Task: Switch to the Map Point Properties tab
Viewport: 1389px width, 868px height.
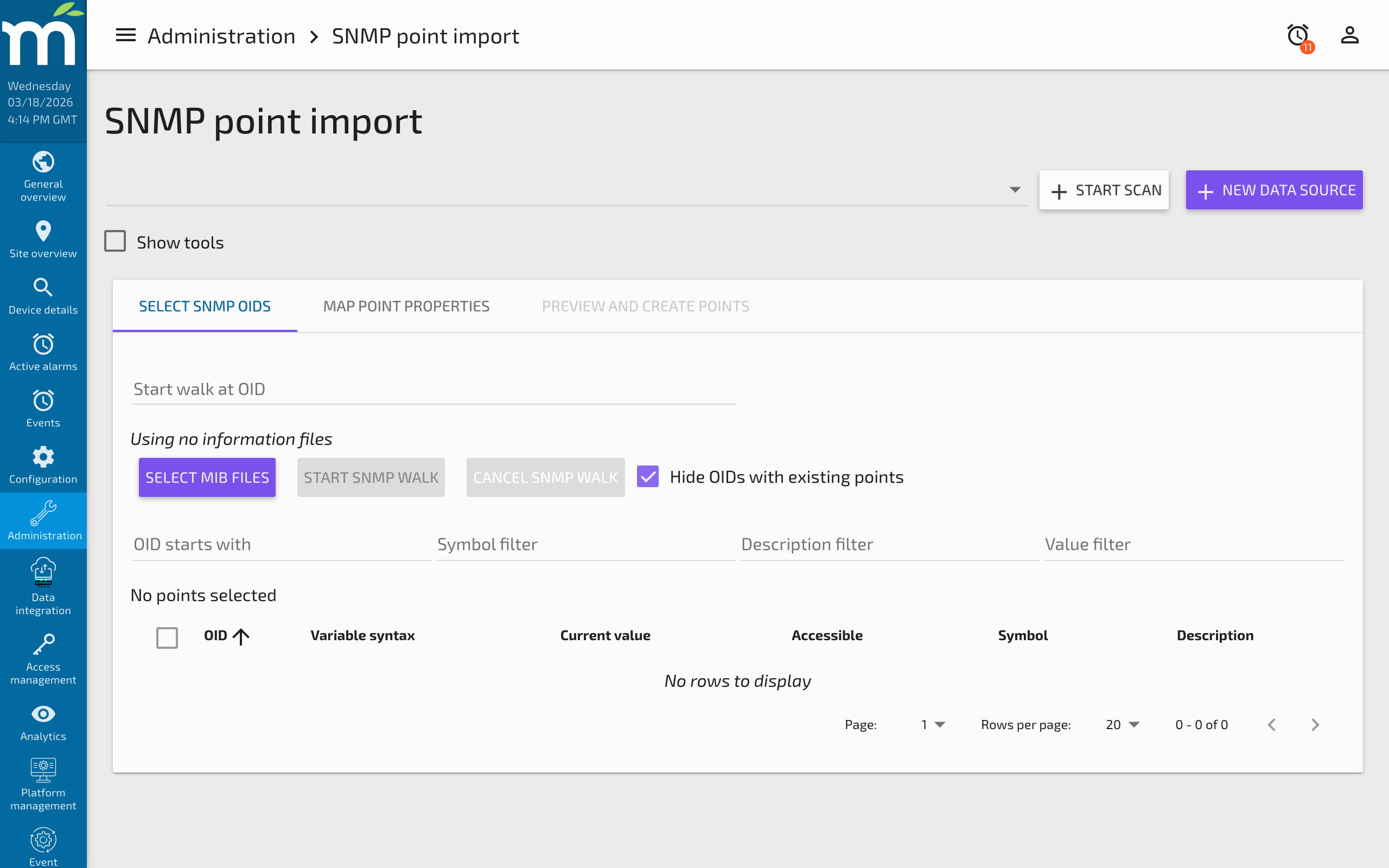Action: (x=406, y=306)
